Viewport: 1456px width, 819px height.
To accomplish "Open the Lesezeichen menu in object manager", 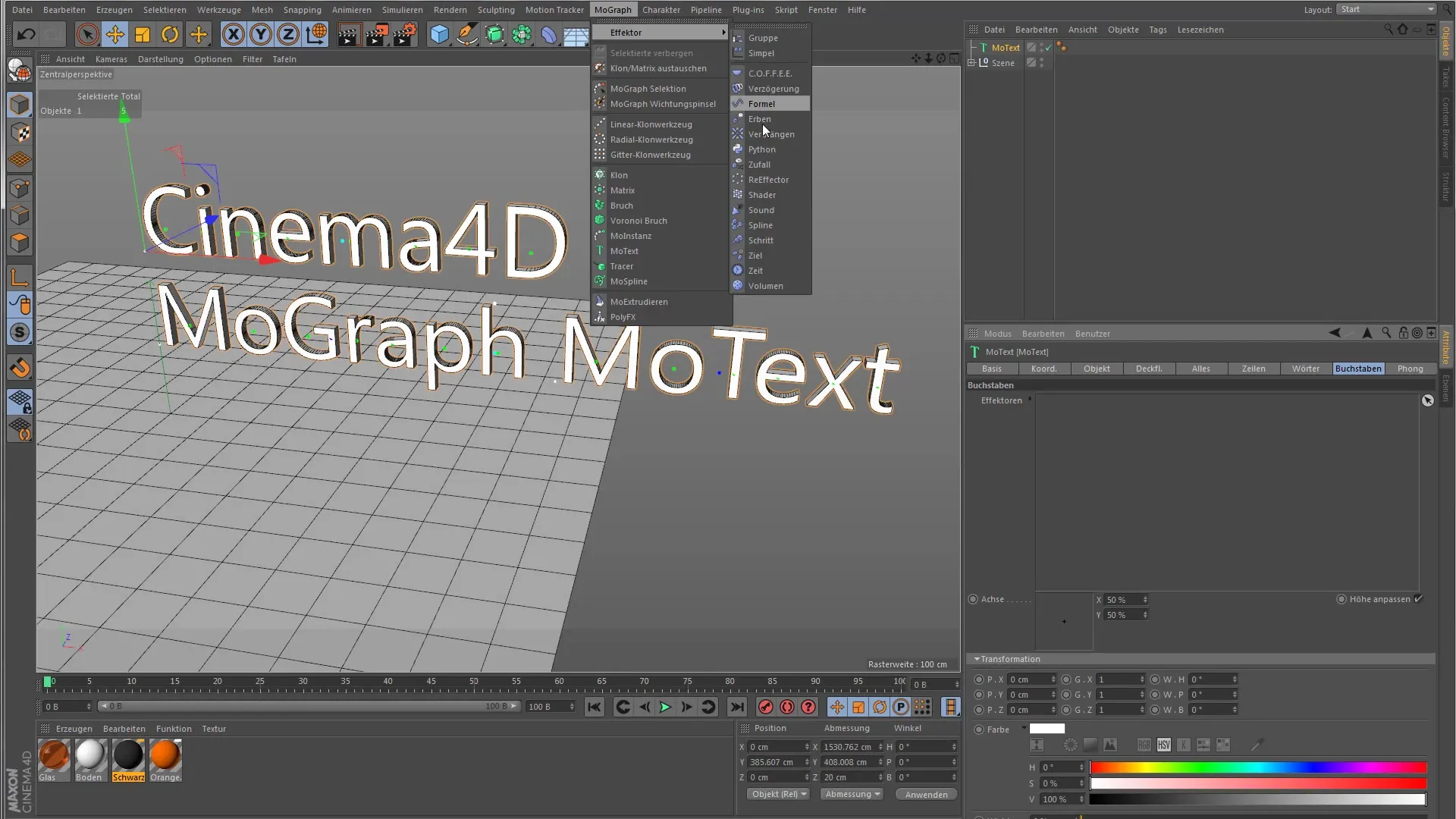I will tap(1200, 30).
